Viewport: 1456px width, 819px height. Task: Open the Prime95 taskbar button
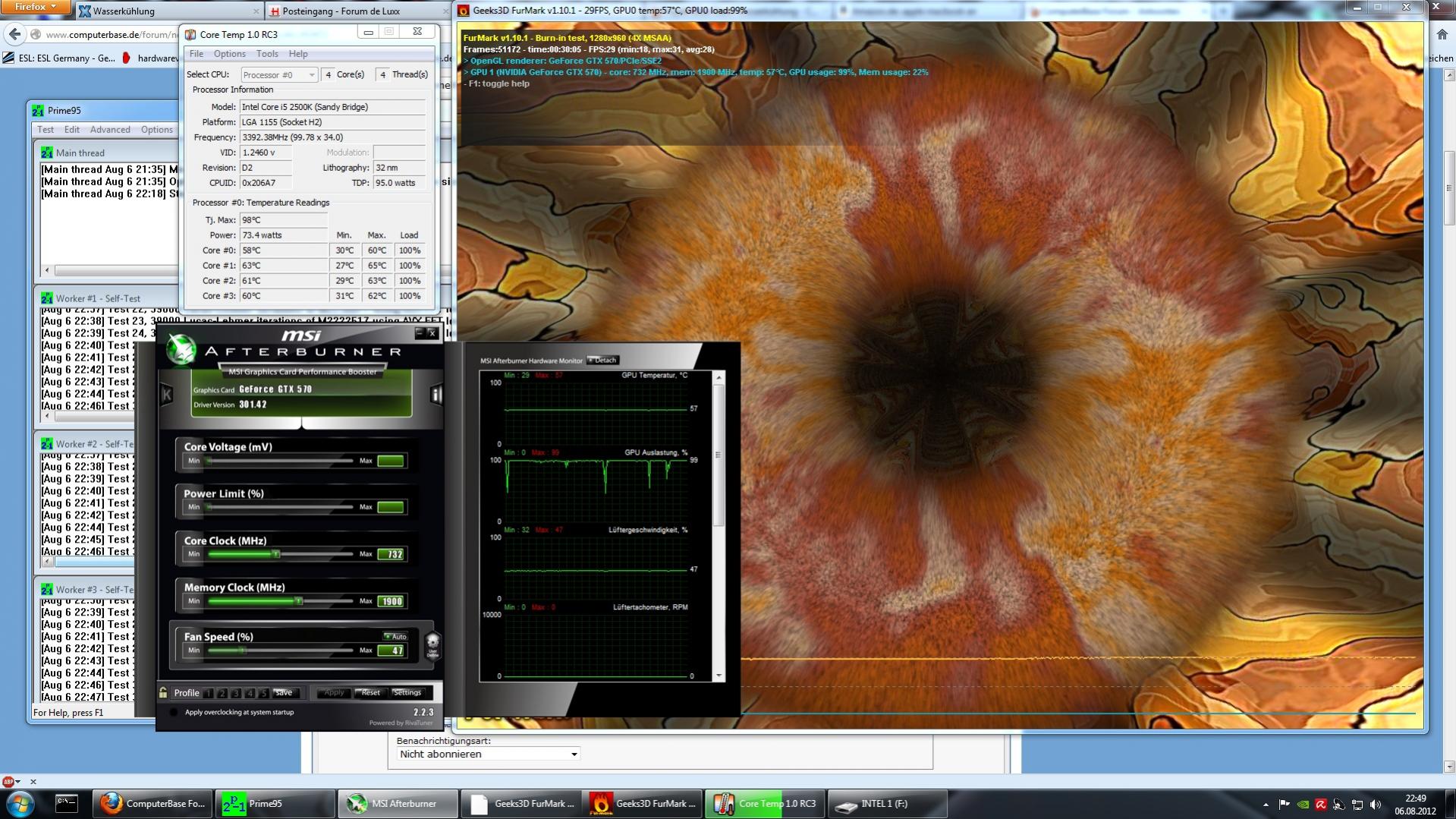pos(275,803)
